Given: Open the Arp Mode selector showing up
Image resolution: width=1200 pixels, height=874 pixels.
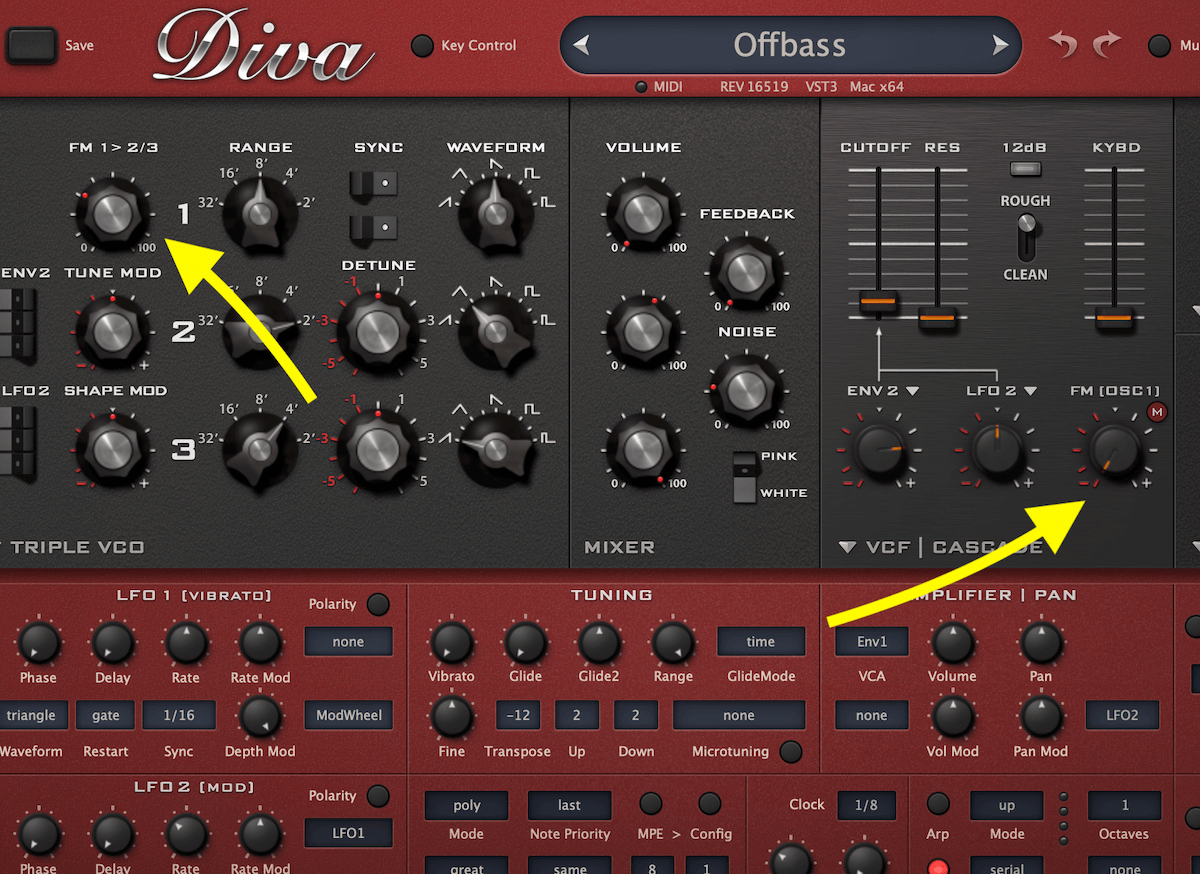Looking at the screenshot, I should coord(1007,805).
